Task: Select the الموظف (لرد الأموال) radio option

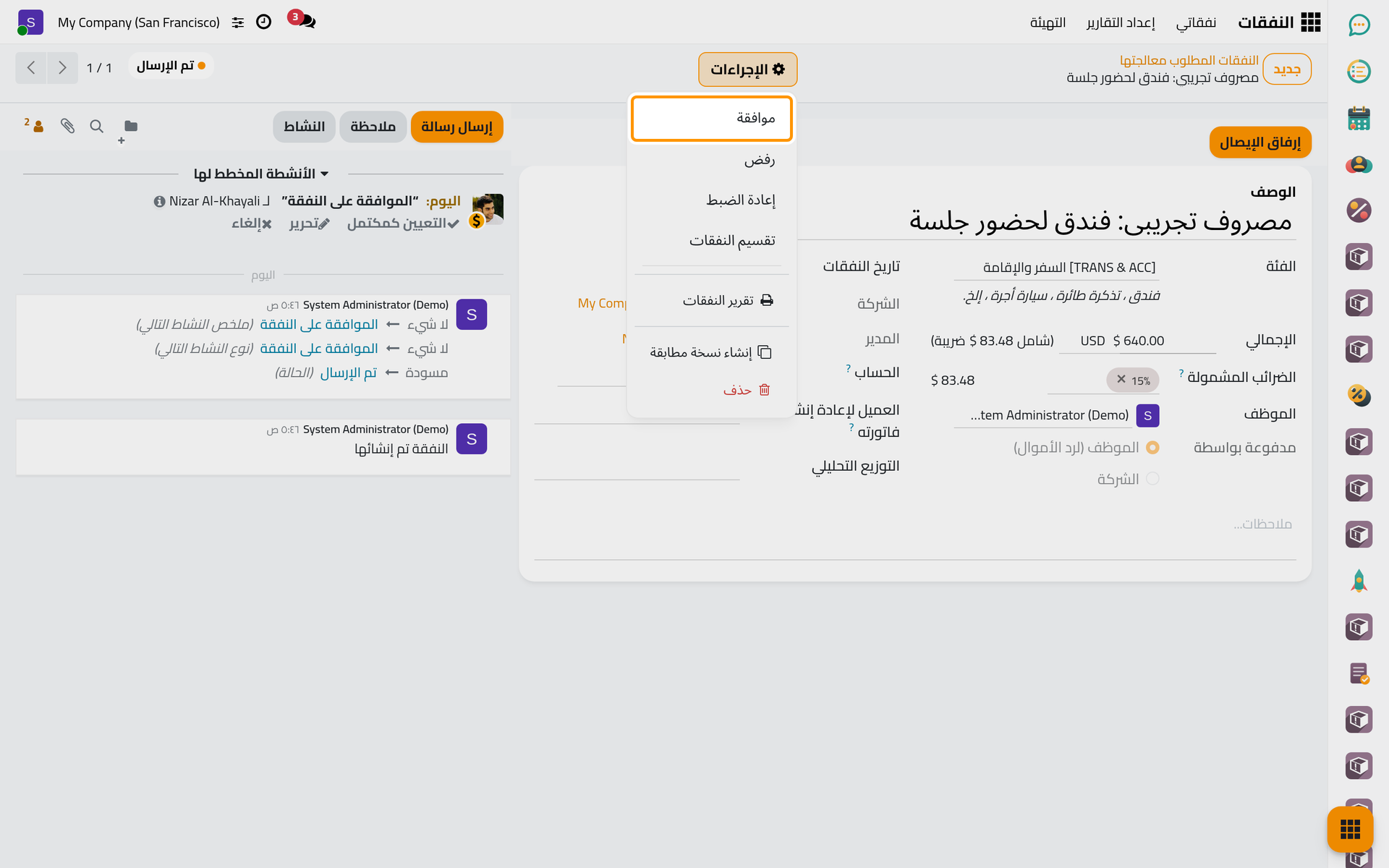Action: [1152, 448]
